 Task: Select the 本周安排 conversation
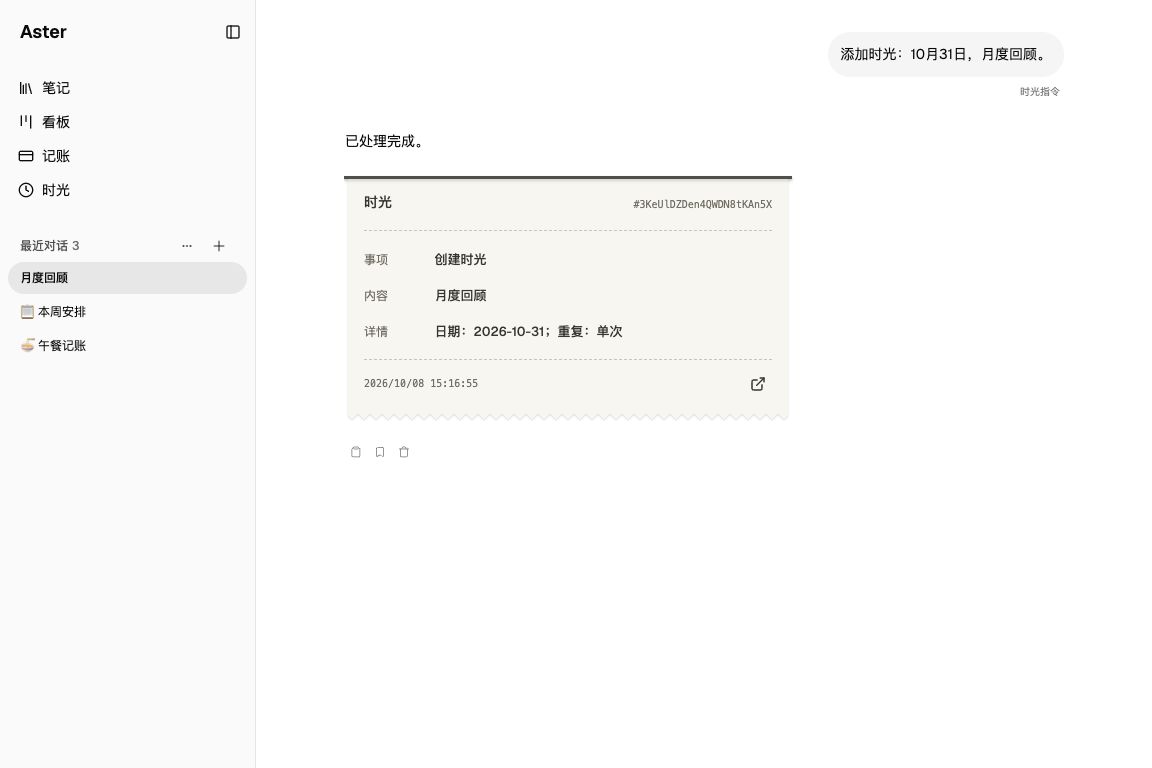click(x=128, y=312)
